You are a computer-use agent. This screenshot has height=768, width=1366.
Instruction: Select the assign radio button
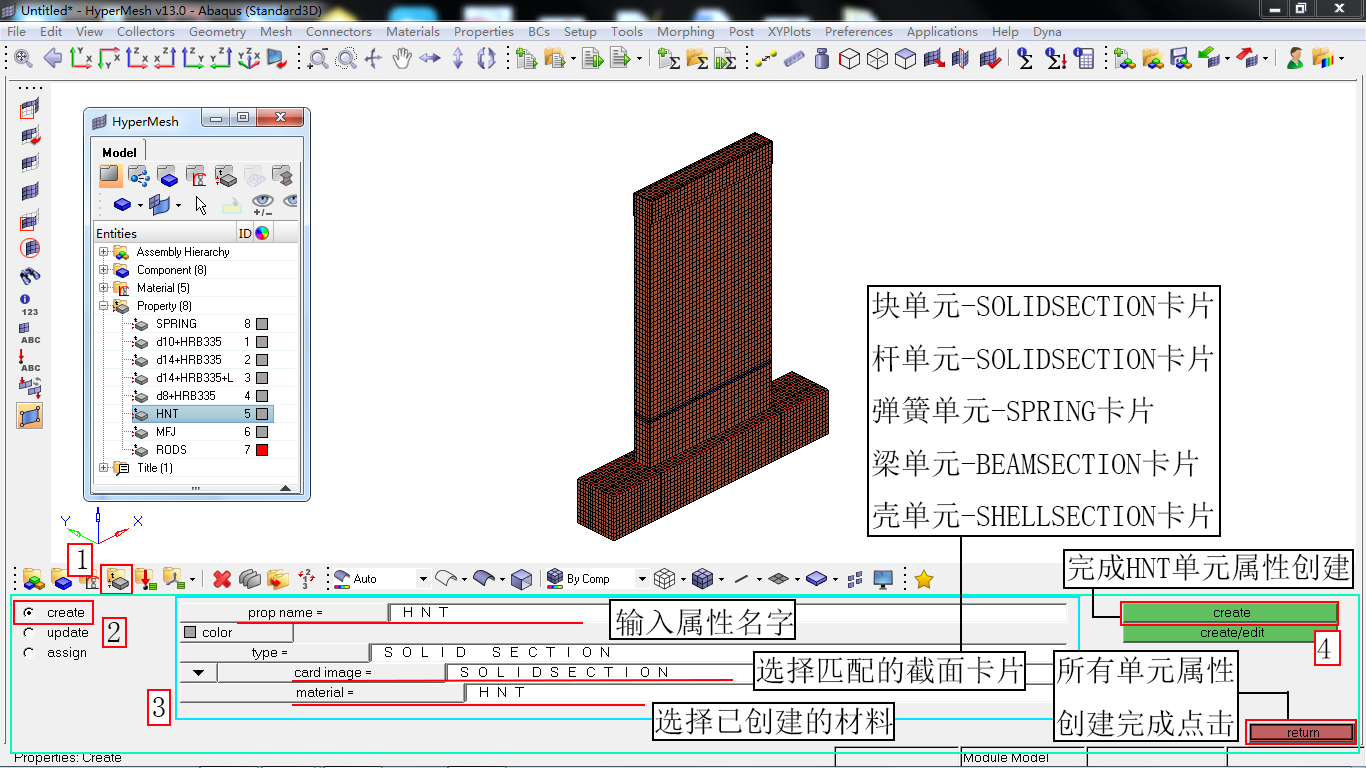point(28,652)
